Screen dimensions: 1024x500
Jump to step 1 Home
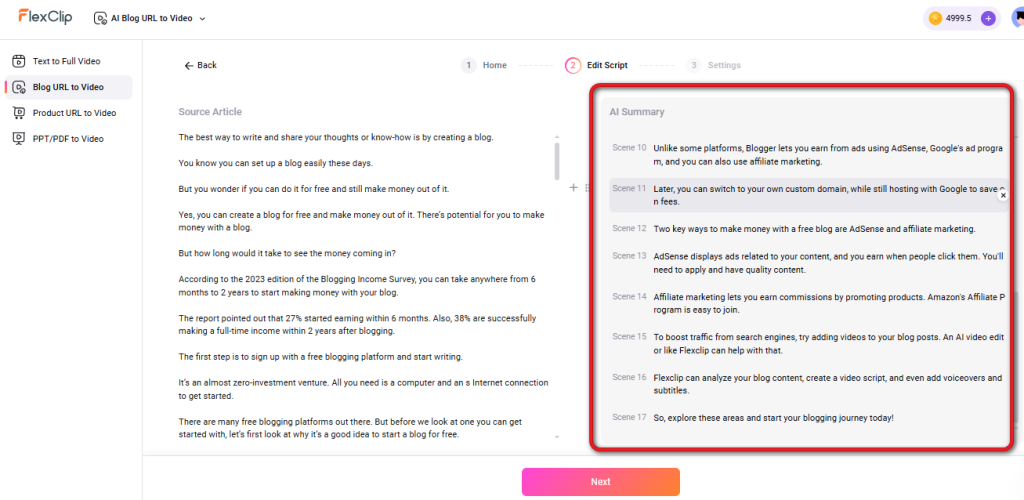tap(484, 65)
